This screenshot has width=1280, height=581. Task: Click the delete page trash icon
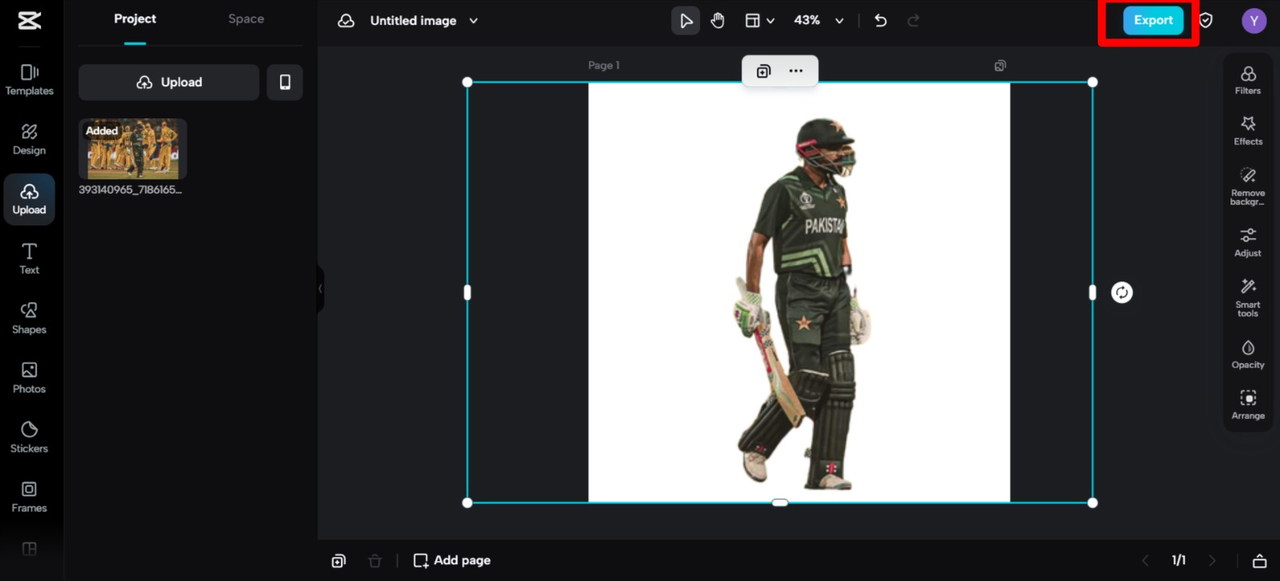click(x=375, y=561)
